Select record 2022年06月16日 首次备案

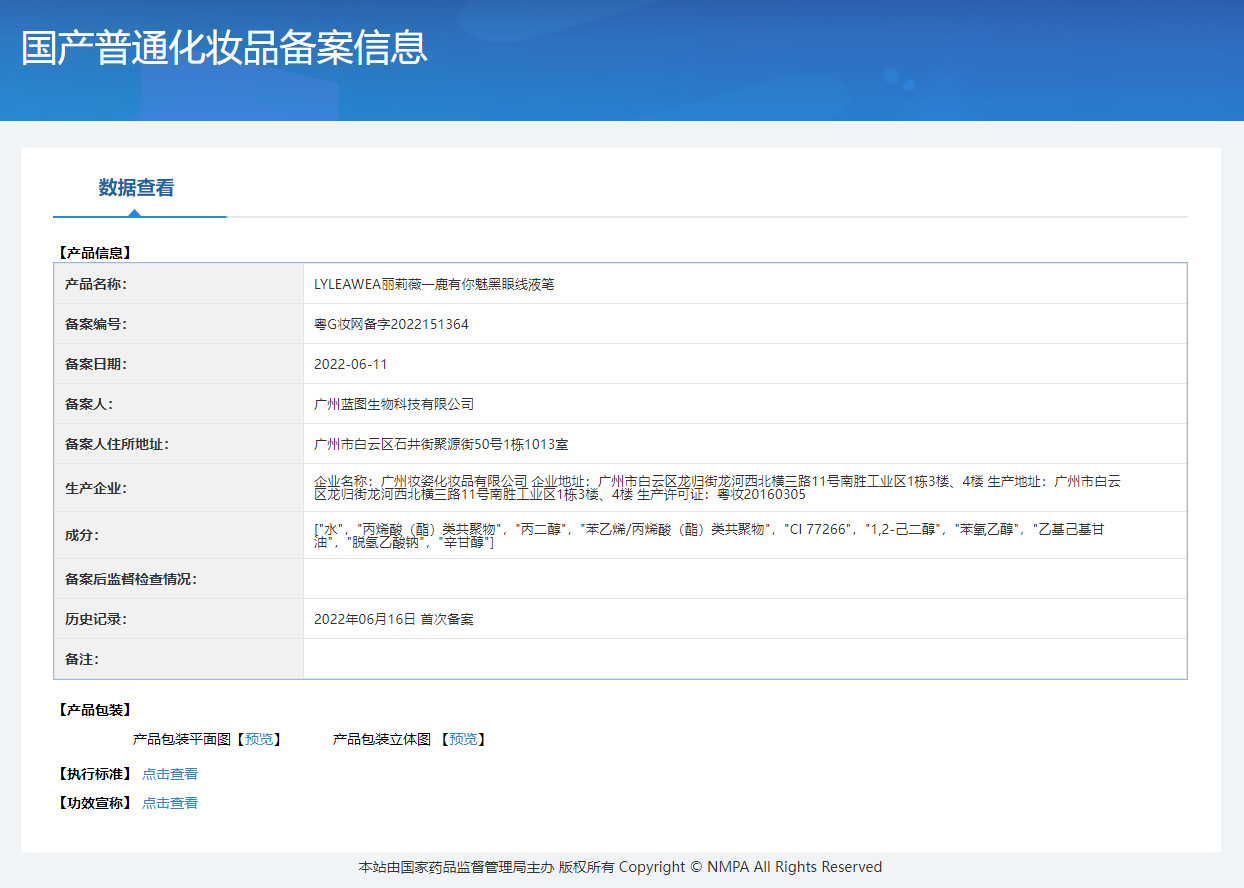point(394,619)
